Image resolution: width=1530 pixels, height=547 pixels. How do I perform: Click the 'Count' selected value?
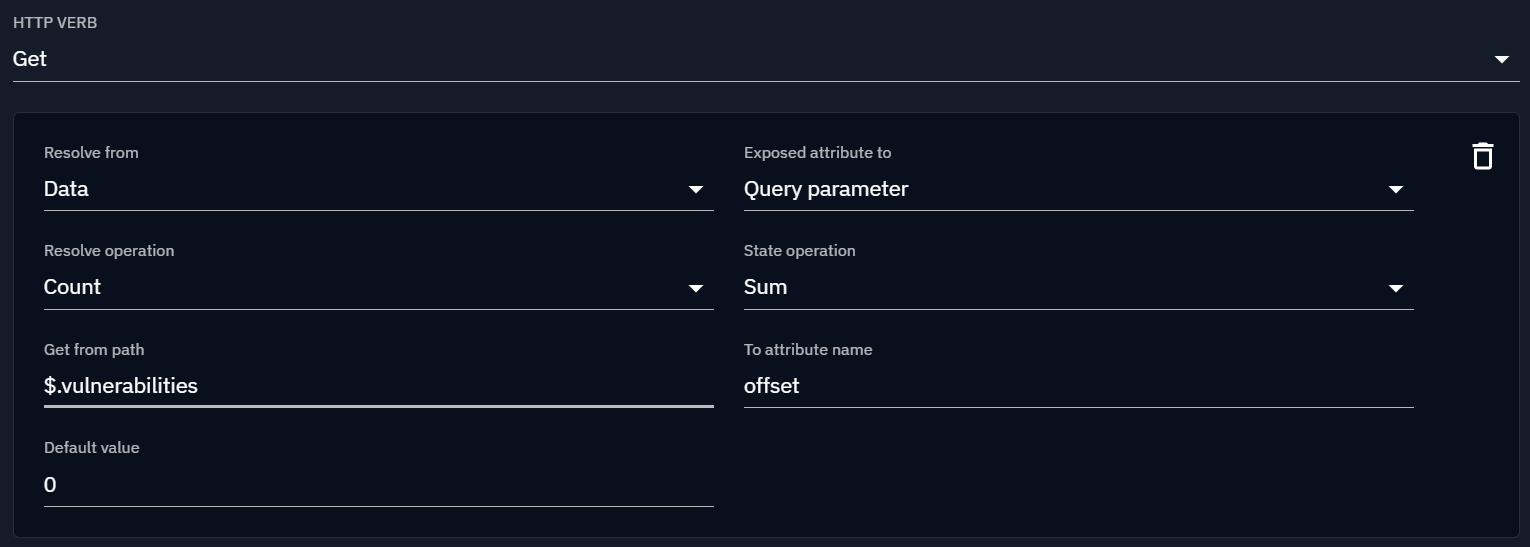click(x=72, y=287)
